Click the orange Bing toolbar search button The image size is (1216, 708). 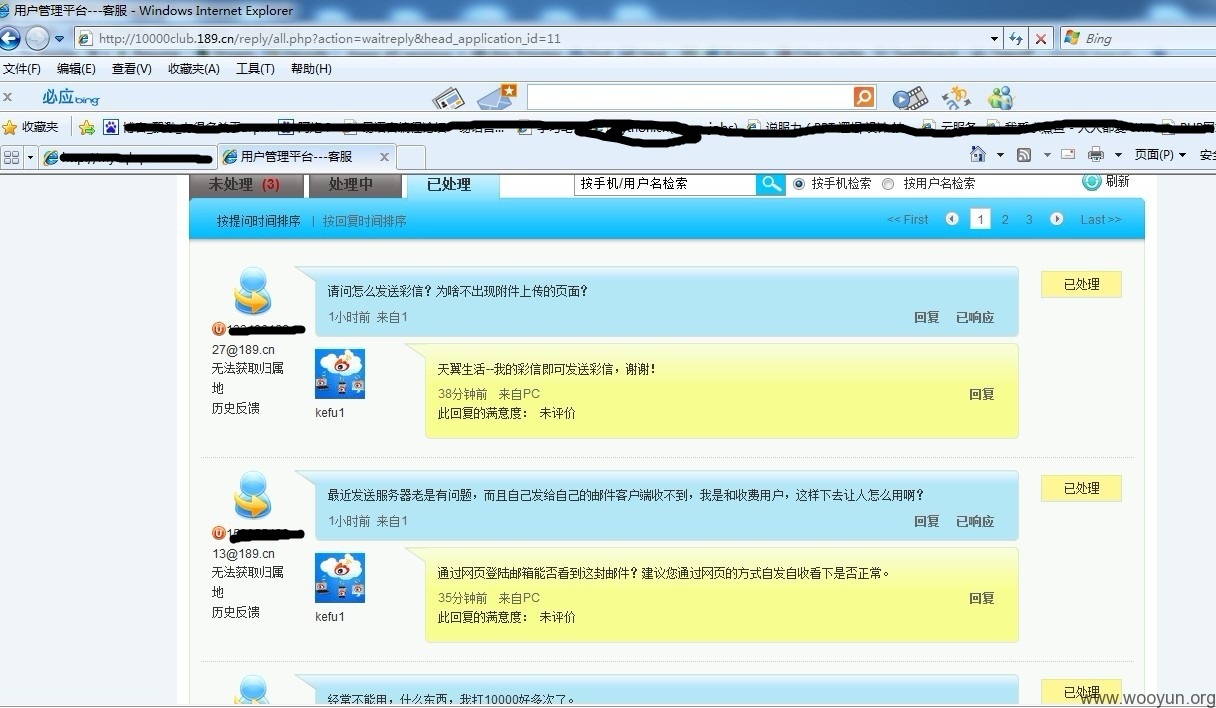click(864, 97)
